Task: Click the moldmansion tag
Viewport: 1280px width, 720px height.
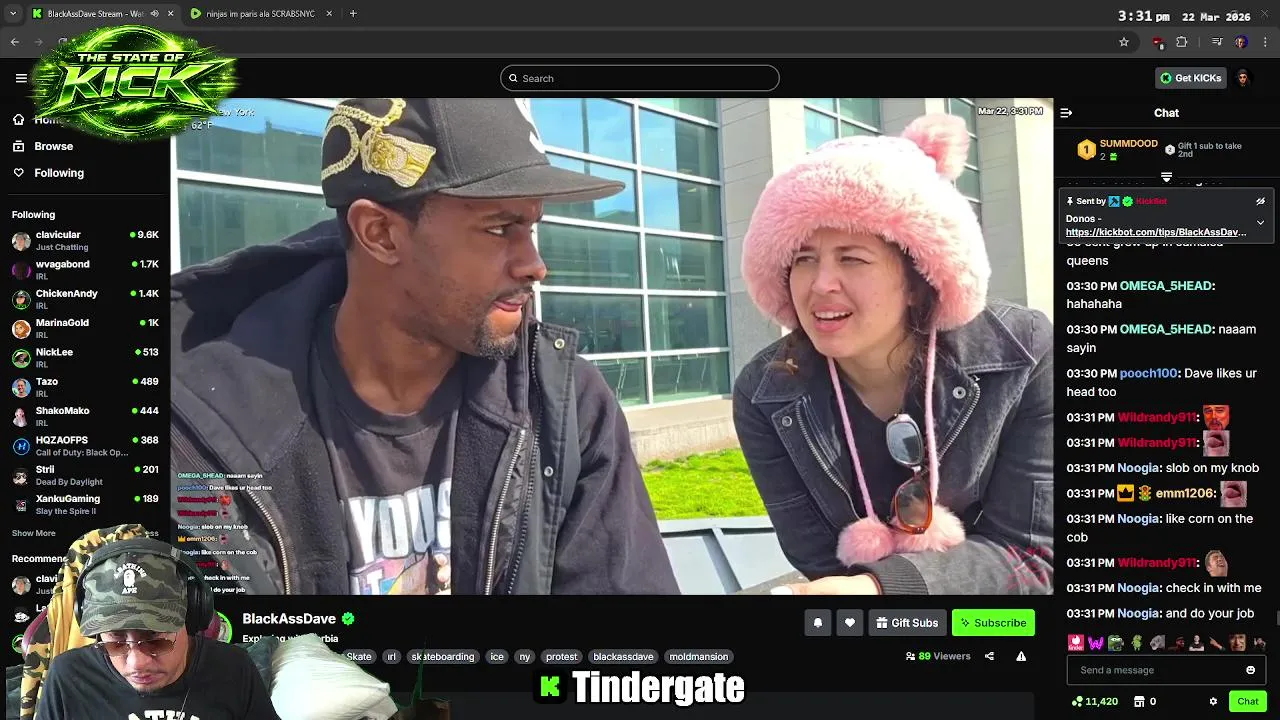Action: 699,657
